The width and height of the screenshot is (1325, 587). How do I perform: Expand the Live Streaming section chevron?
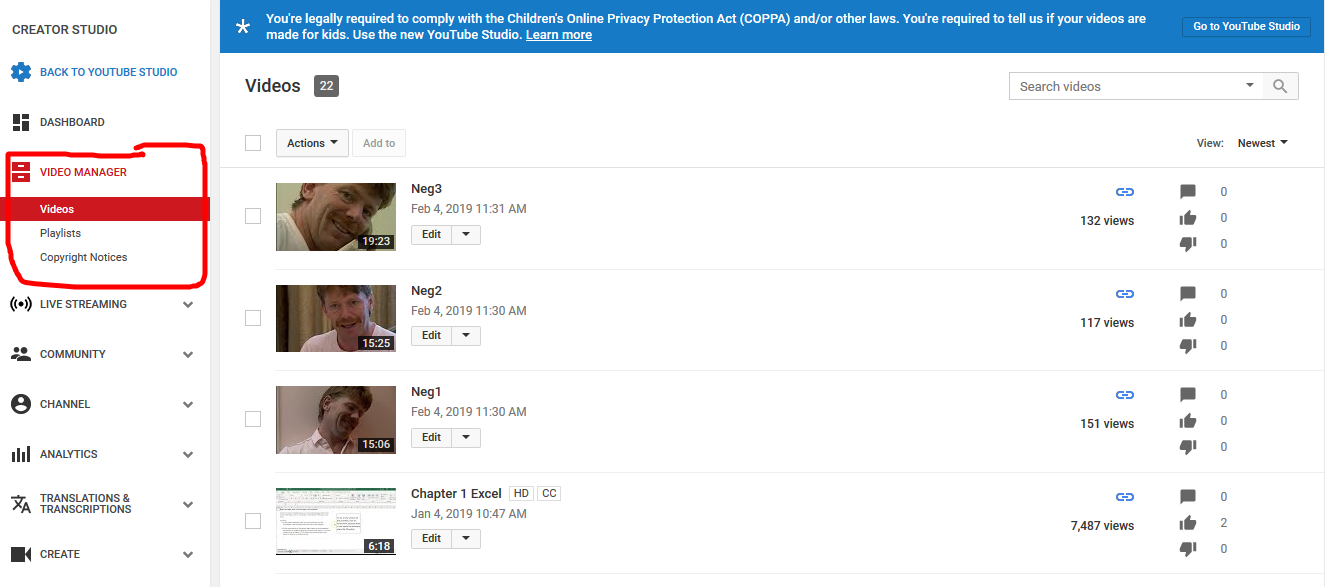(188, 305)
